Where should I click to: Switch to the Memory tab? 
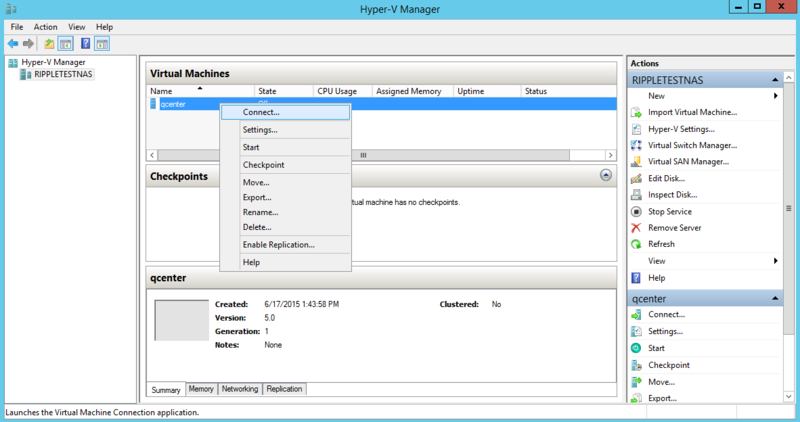[x=201, y=389]
